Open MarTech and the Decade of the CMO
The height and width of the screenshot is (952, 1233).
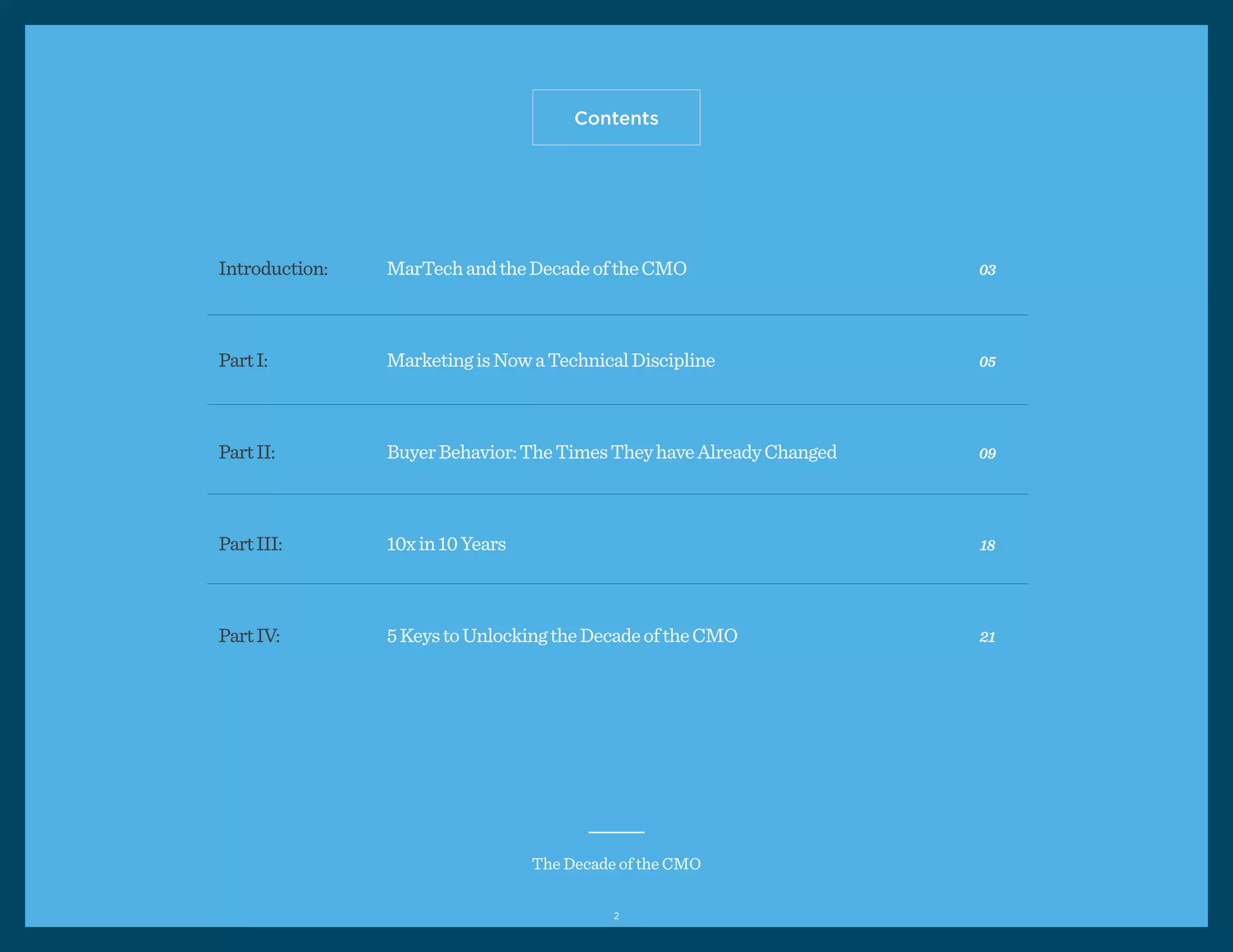pos(536,268)
